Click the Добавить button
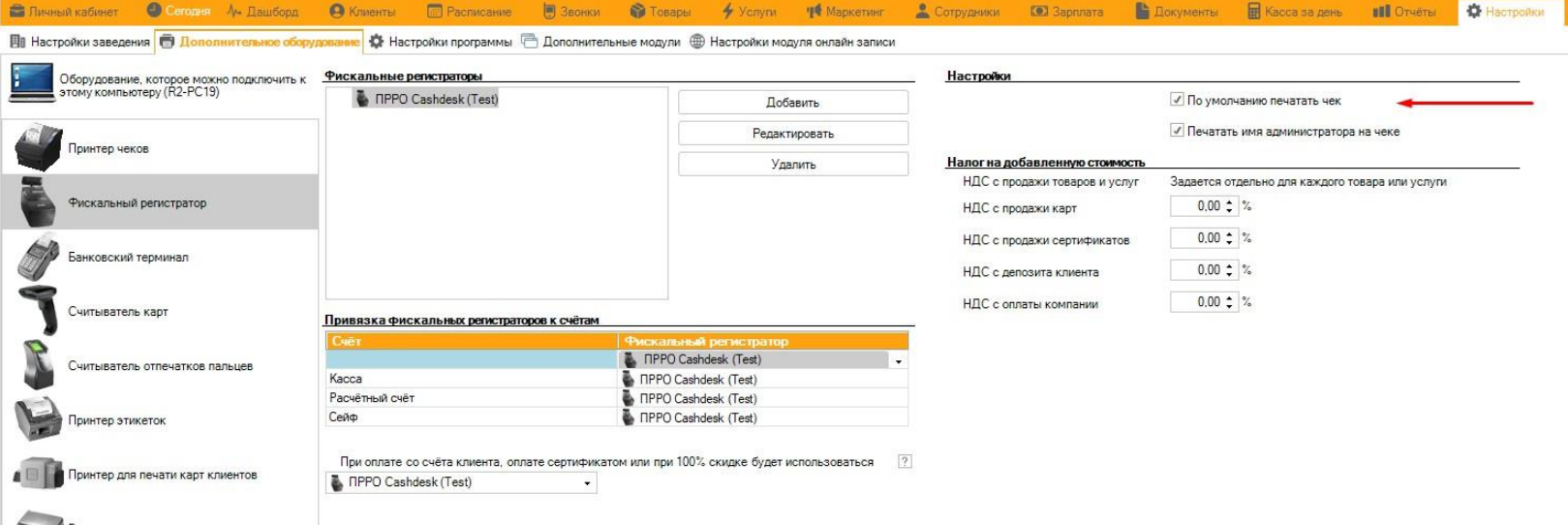 (x=792, y=103)
